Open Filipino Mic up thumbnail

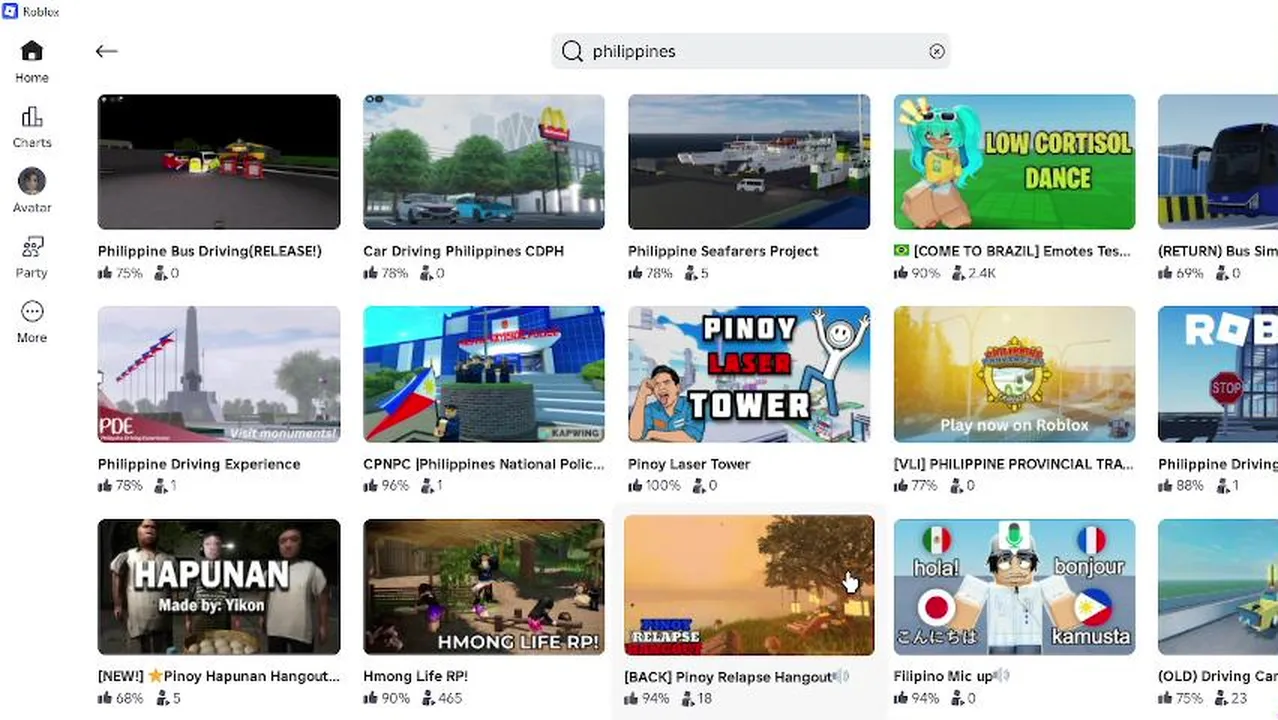click(1014, 587)
